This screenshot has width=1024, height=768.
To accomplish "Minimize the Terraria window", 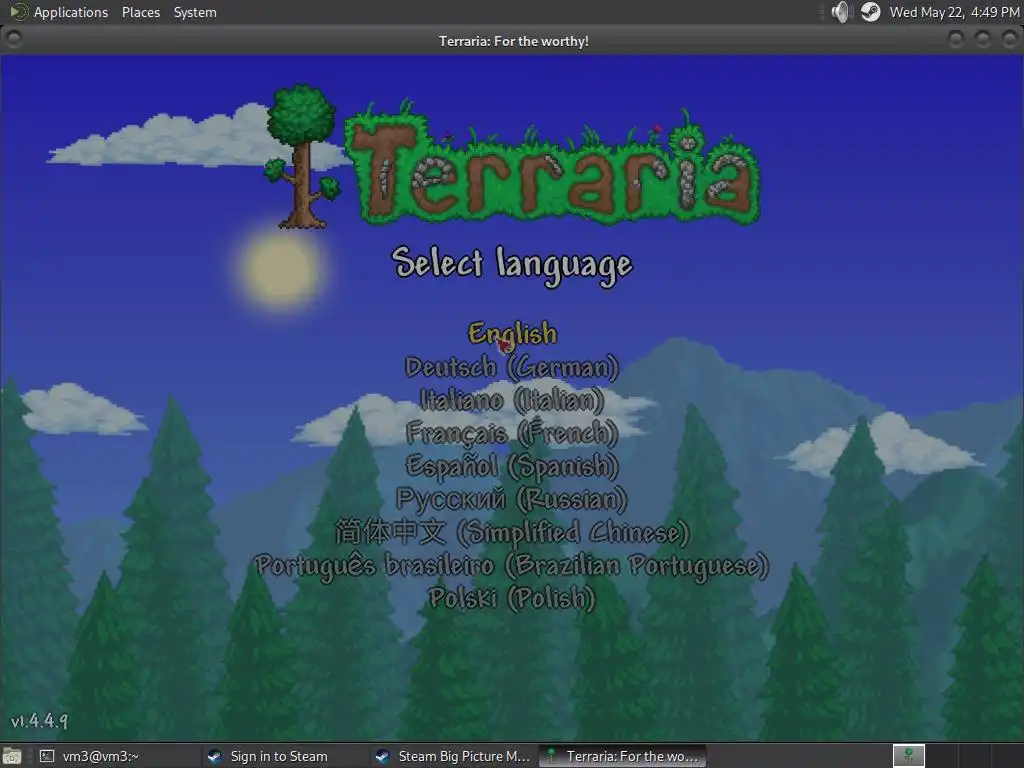I will [956, 40].
